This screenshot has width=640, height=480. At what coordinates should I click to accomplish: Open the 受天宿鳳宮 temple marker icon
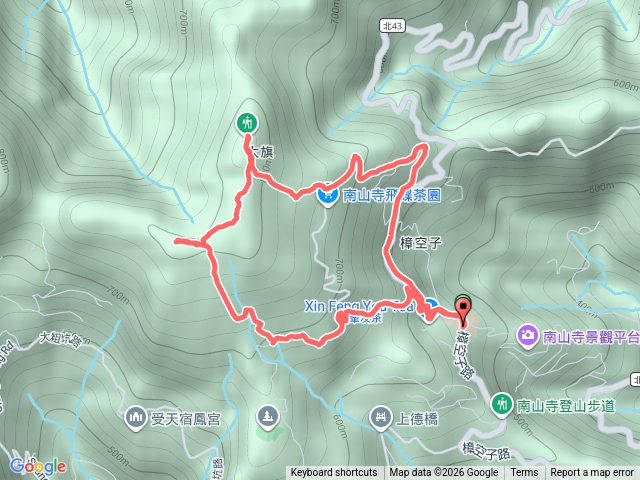(135, 418)
